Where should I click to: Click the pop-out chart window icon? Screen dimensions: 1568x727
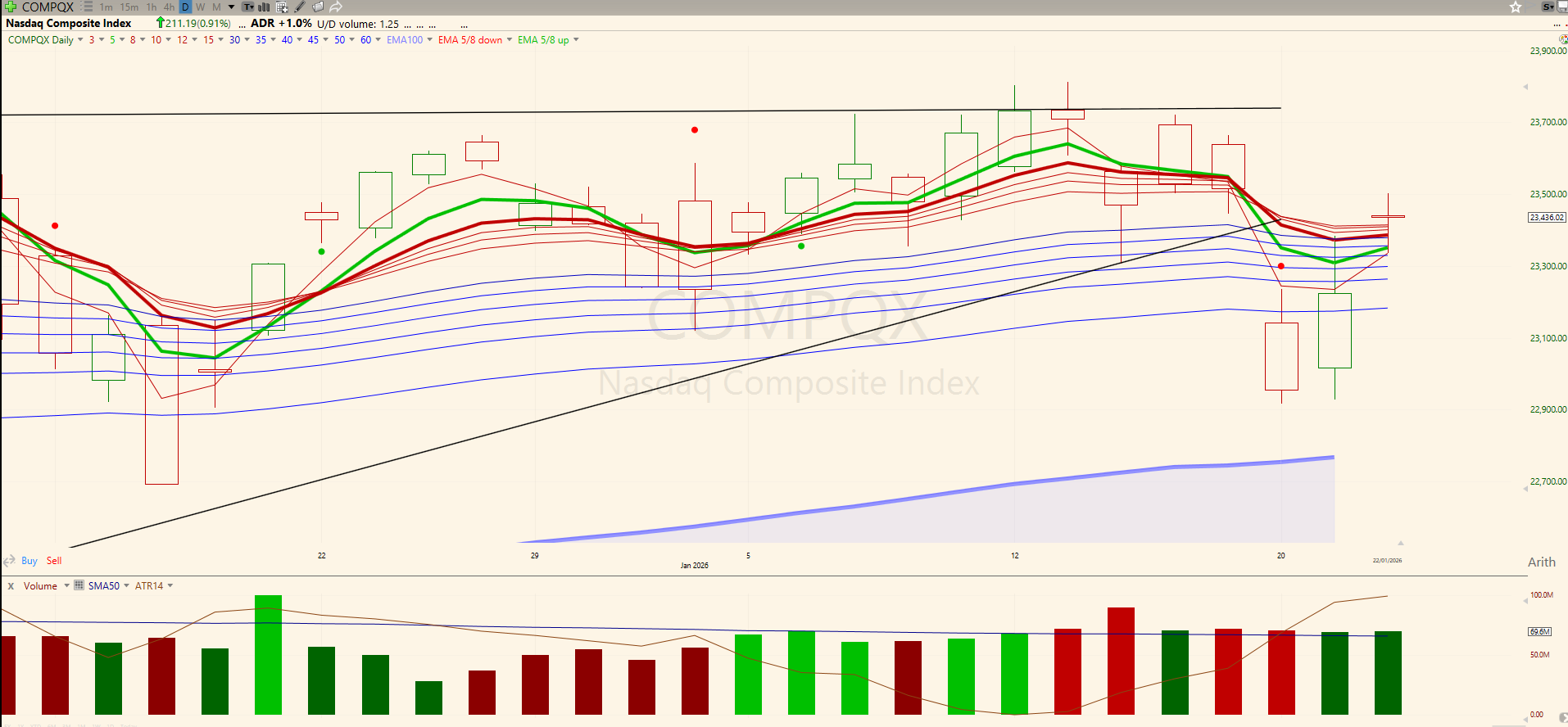point(318,7)
